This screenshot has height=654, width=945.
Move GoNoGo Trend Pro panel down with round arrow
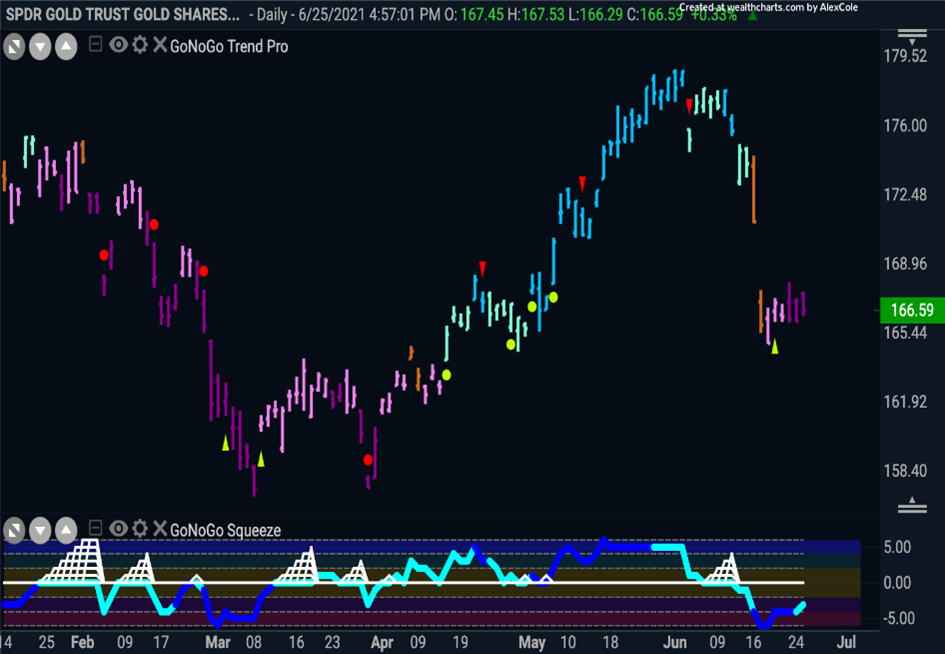40,47
